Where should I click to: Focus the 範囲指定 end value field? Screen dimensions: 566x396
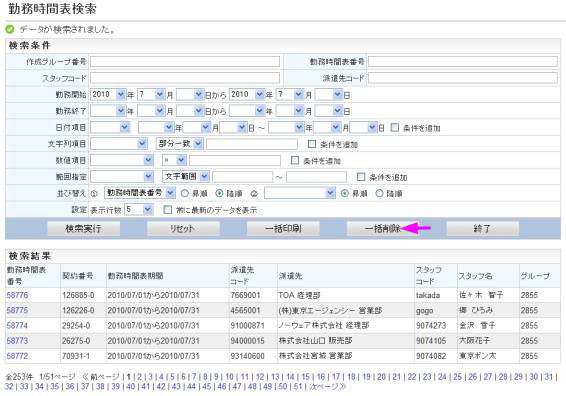pos(317,177)
